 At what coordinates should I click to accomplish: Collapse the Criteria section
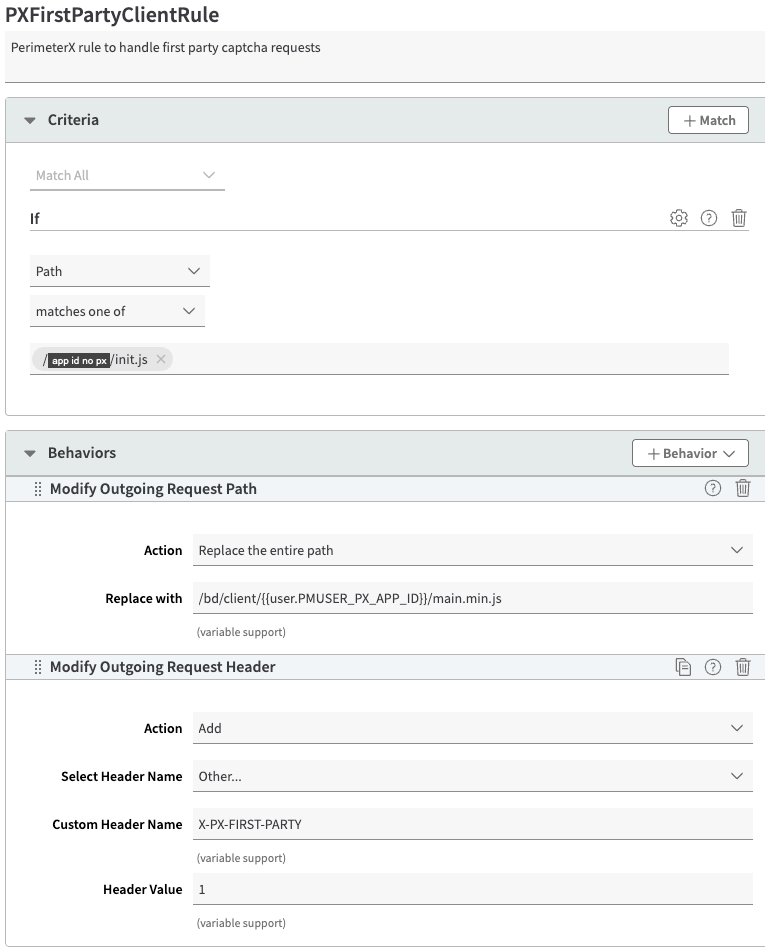(30, 120)
